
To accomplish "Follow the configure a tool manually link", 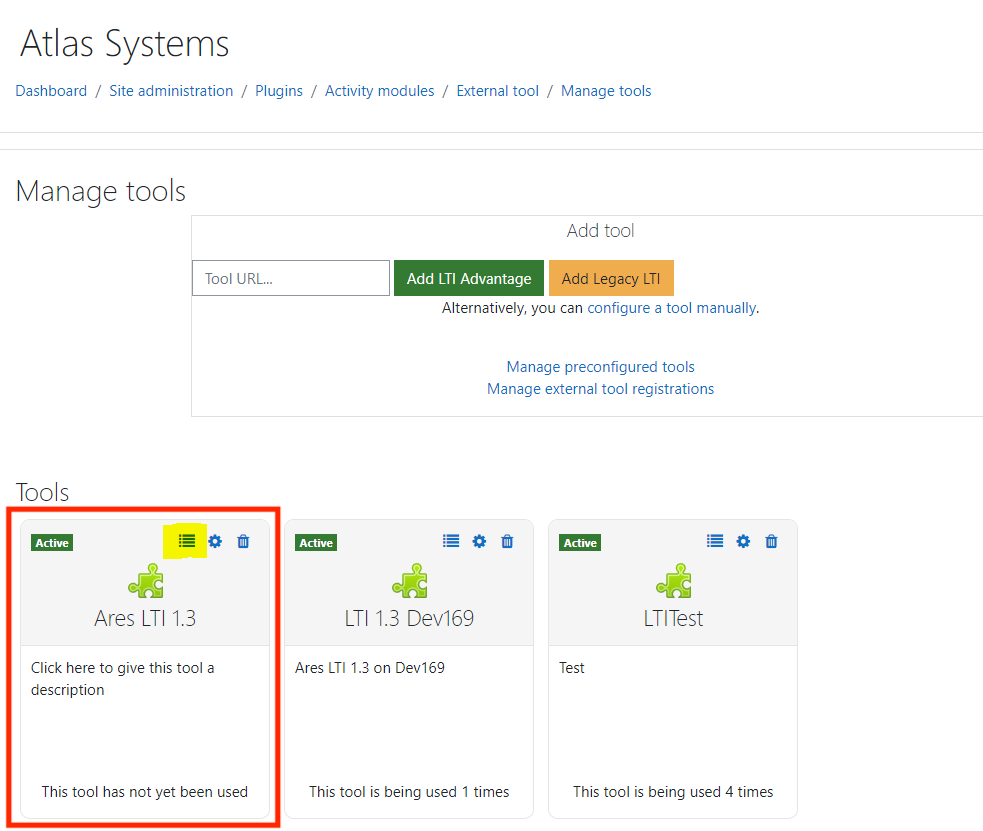I will click(x=671, y=308).
